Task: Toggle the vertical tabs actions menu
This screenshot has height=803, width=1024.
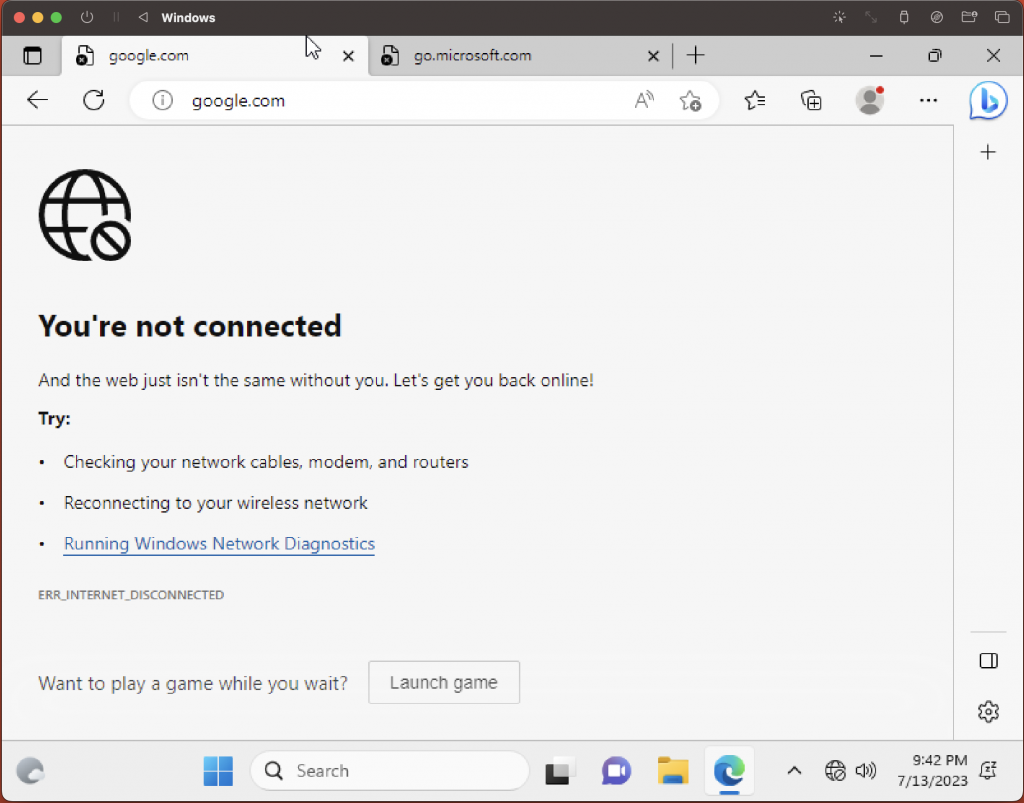Action: [x=33, y=56]
